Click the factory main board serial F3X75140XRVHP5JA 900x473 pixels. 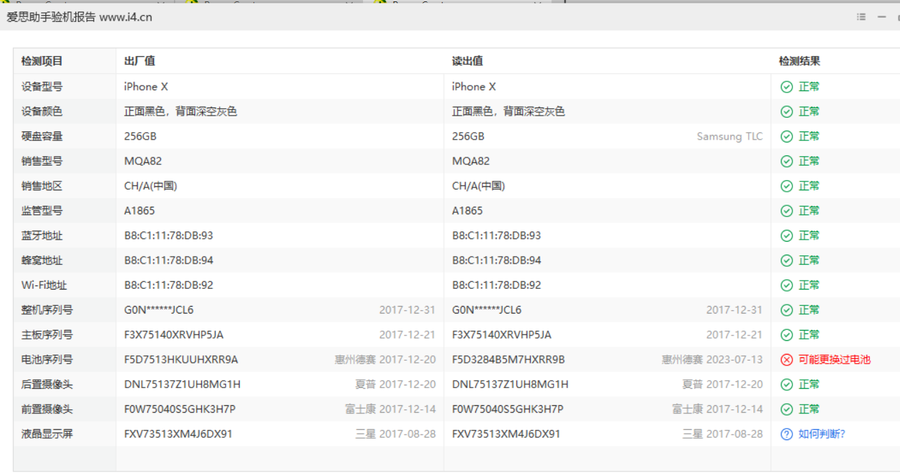coord(174,335)
